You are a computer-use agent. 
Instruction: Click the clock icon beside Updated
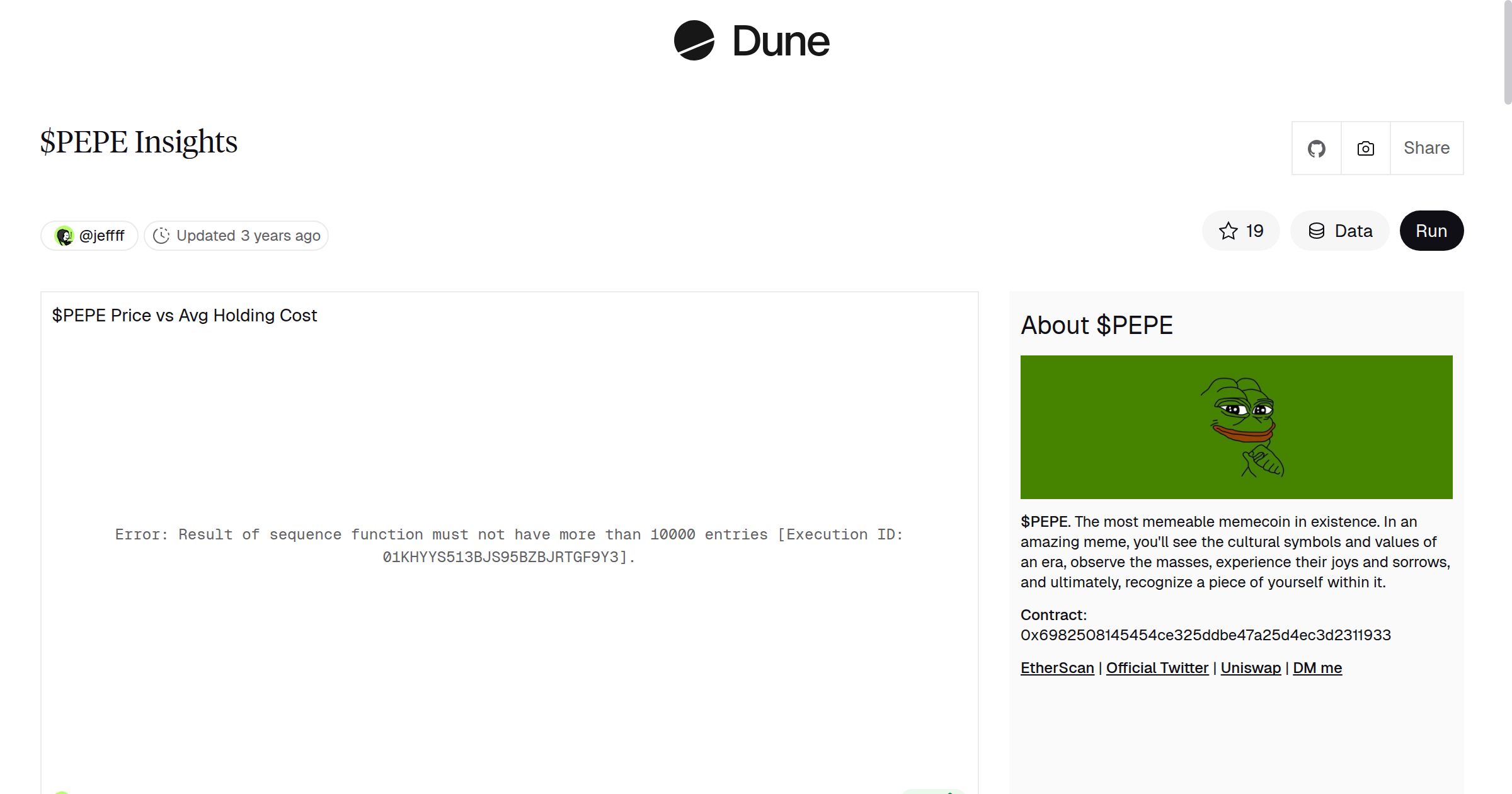(x=162, y=235)
